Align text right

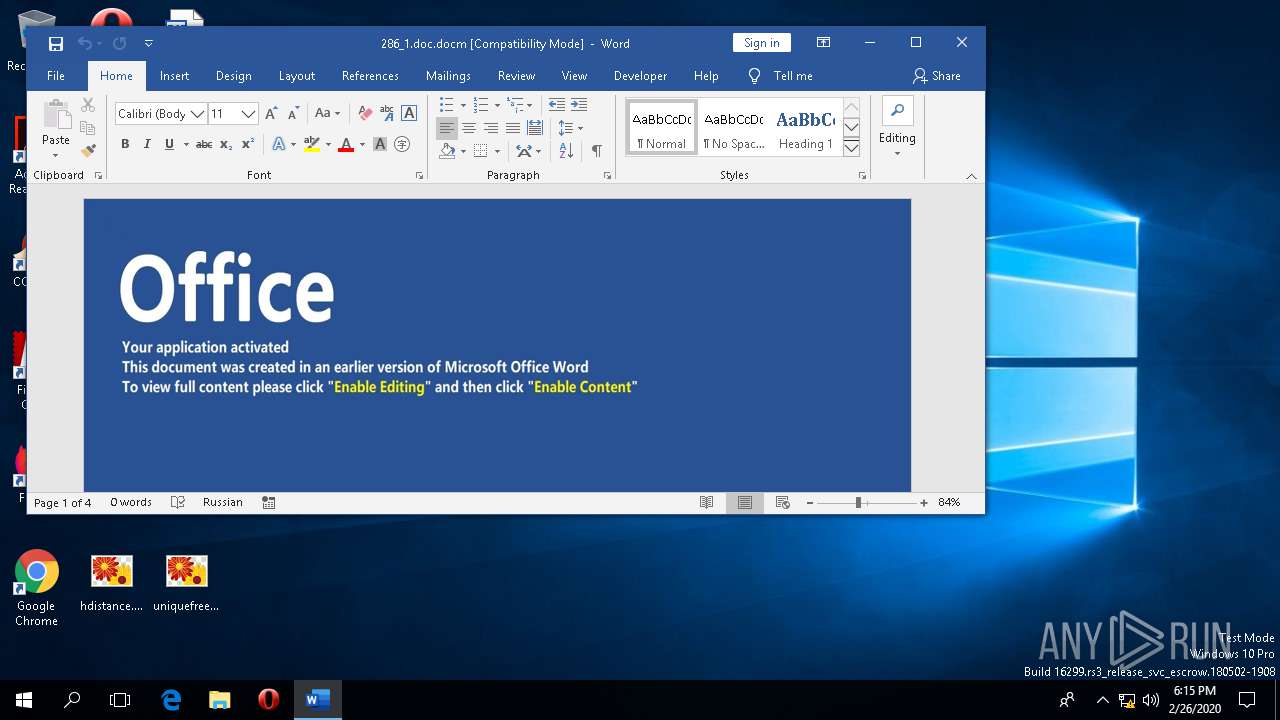pyautogui.click(x=491, y=128)
